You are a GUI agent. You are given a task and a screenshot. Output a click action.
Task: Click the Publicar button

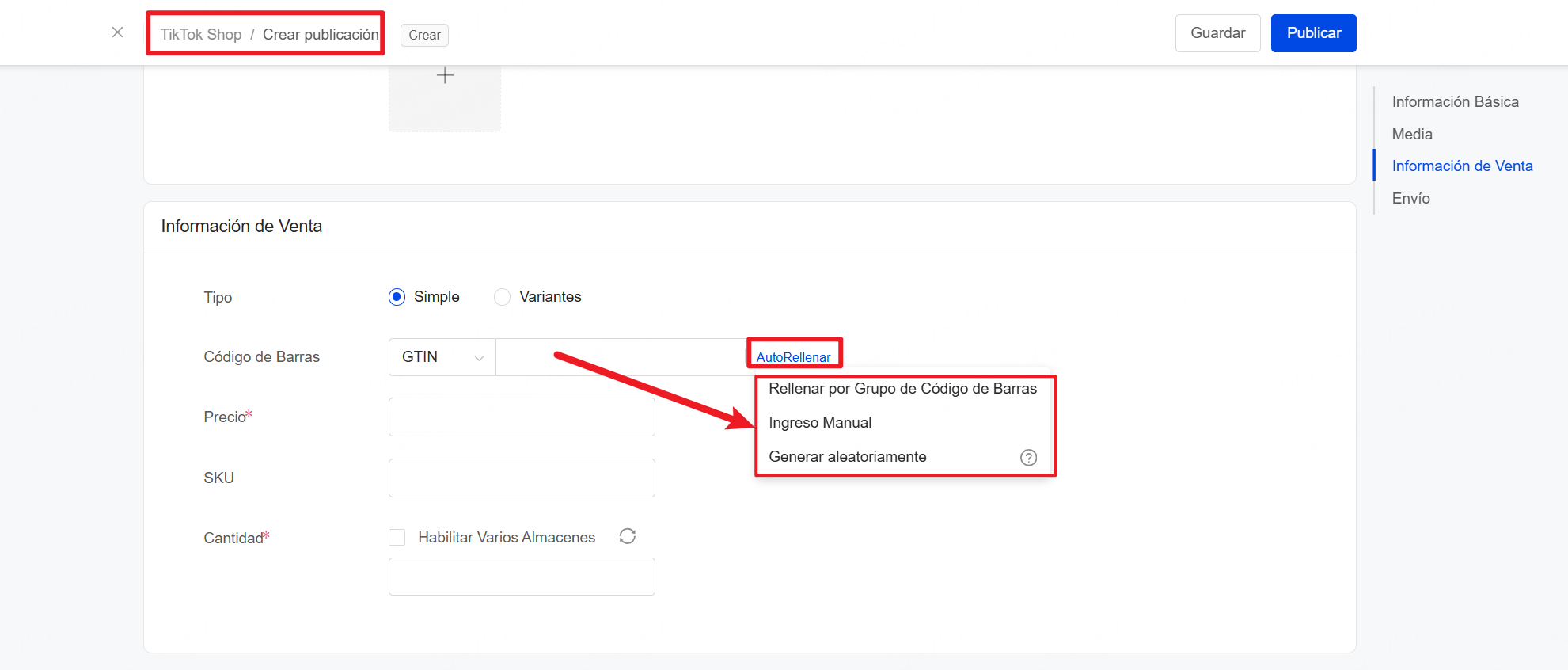1313,33
